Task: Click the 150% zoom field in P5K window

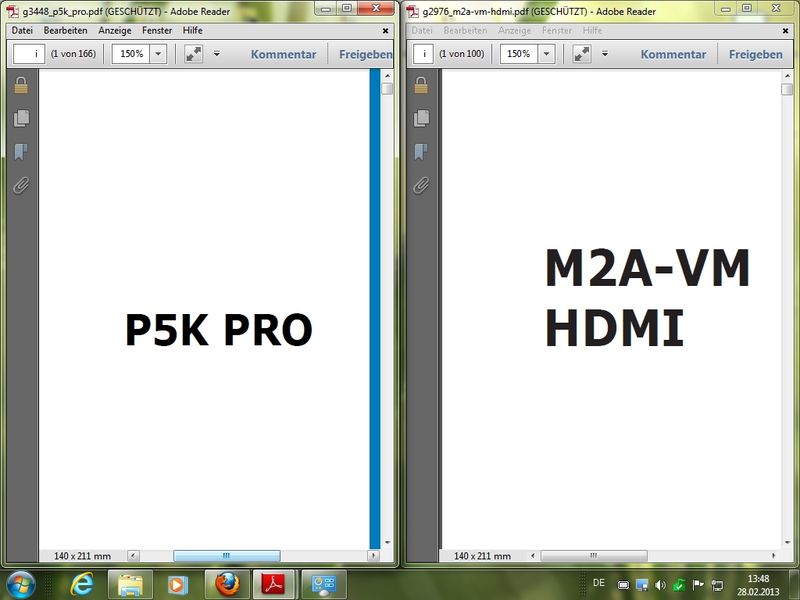Action: 131,54
